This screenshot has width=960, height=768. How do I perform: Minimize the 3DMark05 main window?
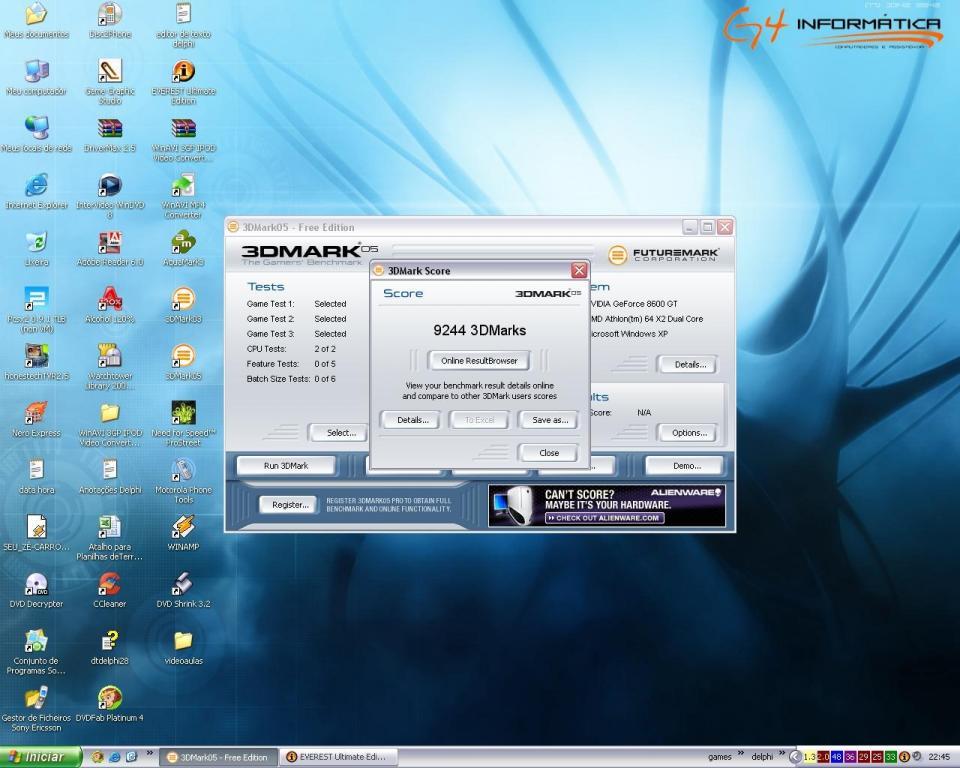coord(690,227)
